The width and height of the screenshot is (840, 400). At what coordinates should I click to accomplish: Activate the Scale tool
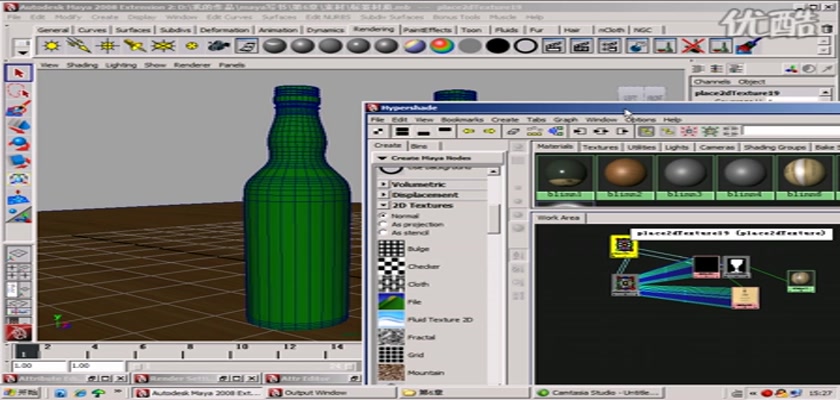click(19, 161)
